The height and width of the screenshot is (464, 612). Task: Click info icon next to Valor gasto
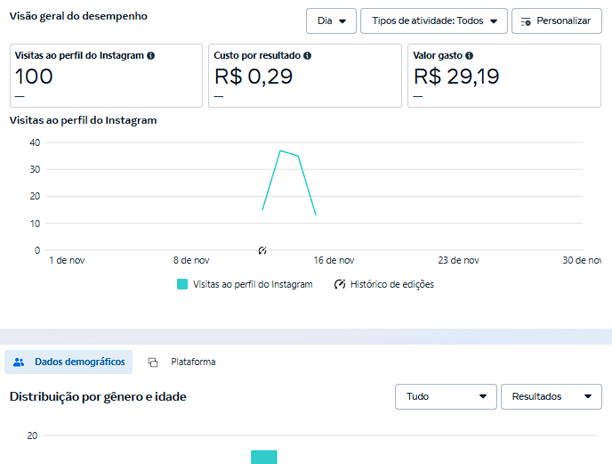pyautogui.click(x=469, y=56)
